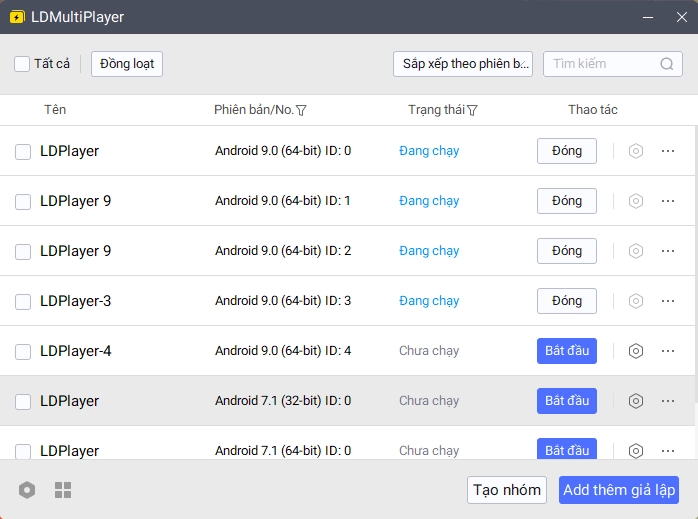Select the LDPlayer-3 checkbox

click(23, 301)
